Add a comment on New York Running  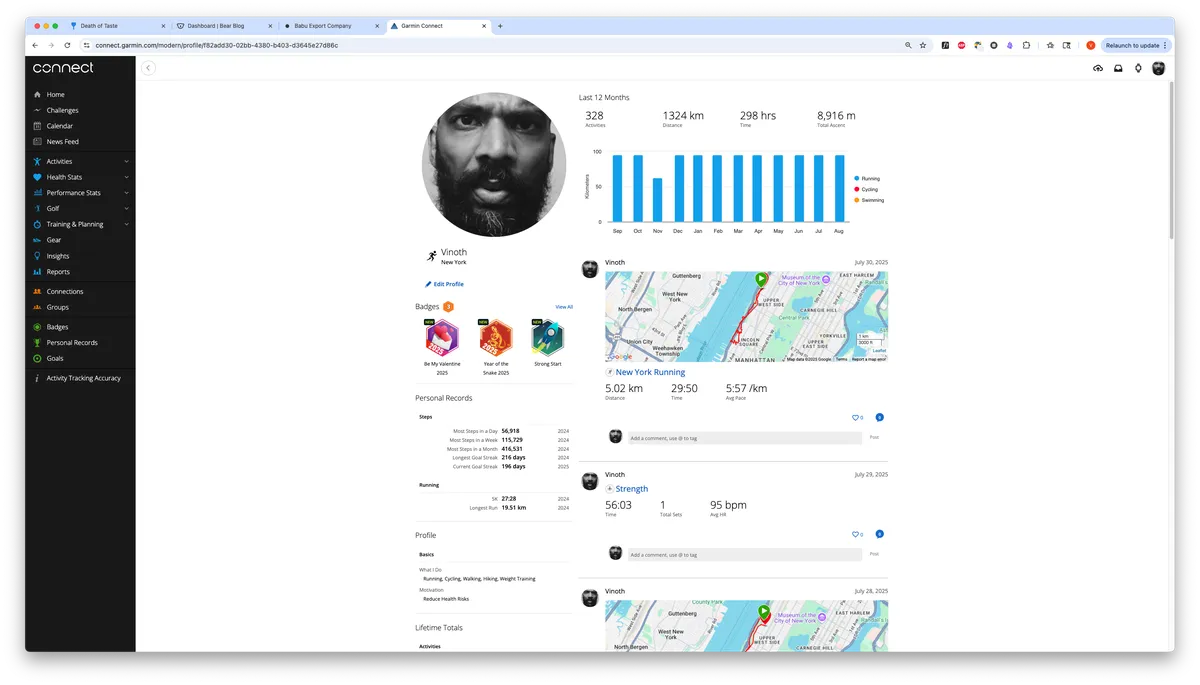(x=744, y=438)
